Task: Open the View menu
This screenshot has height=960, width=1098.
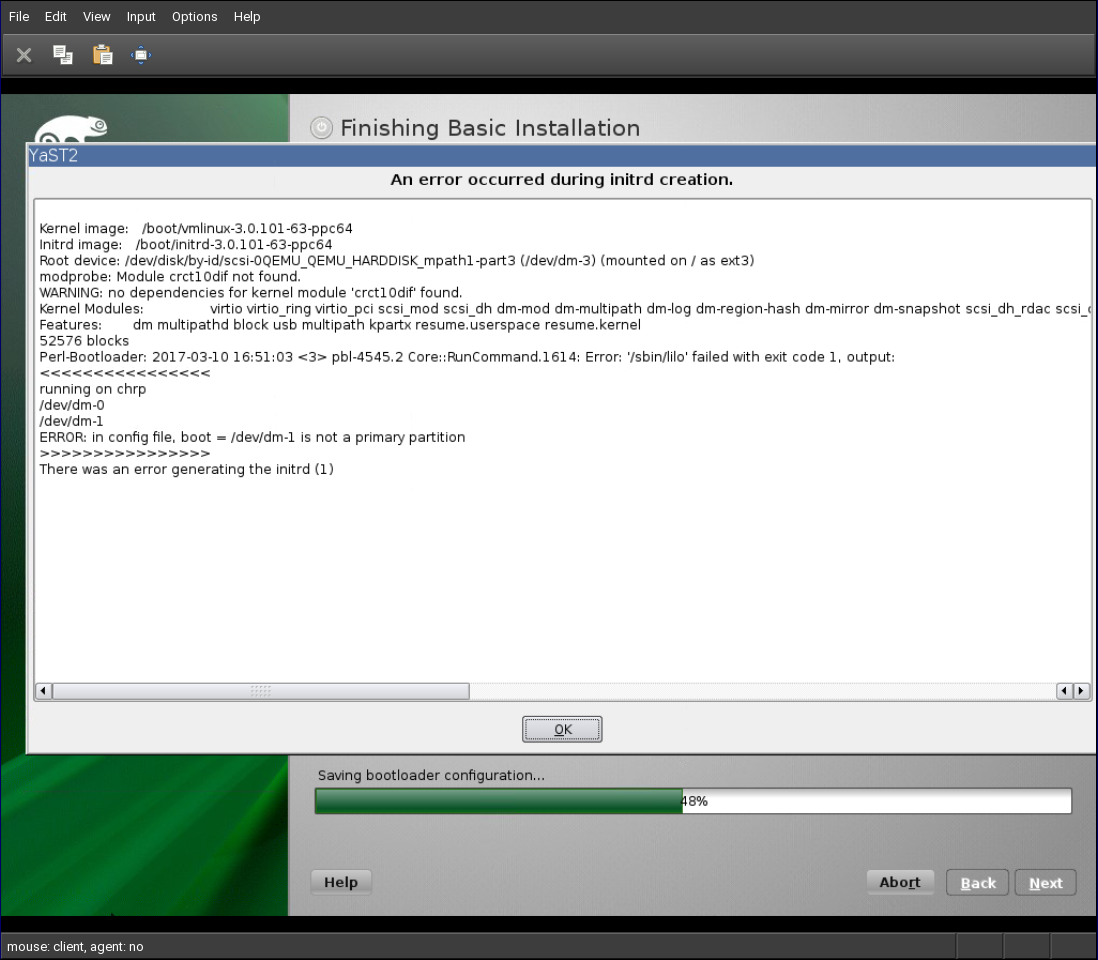Action: [x=97, y=17]
